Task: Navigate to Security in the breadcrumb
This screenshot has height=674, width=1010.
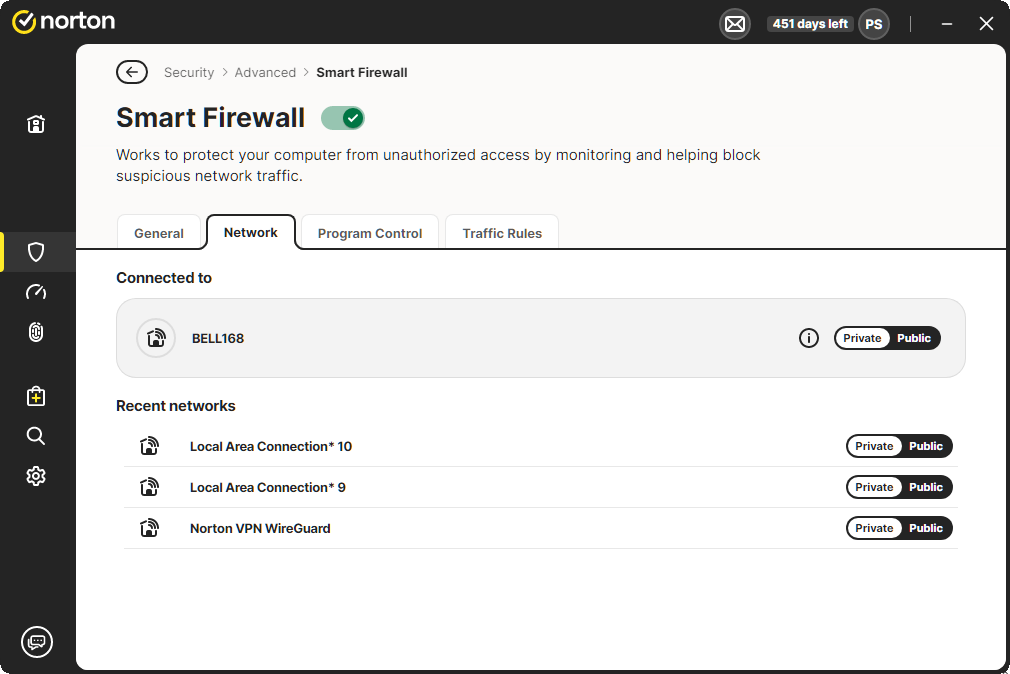Action: pos(189,72)
